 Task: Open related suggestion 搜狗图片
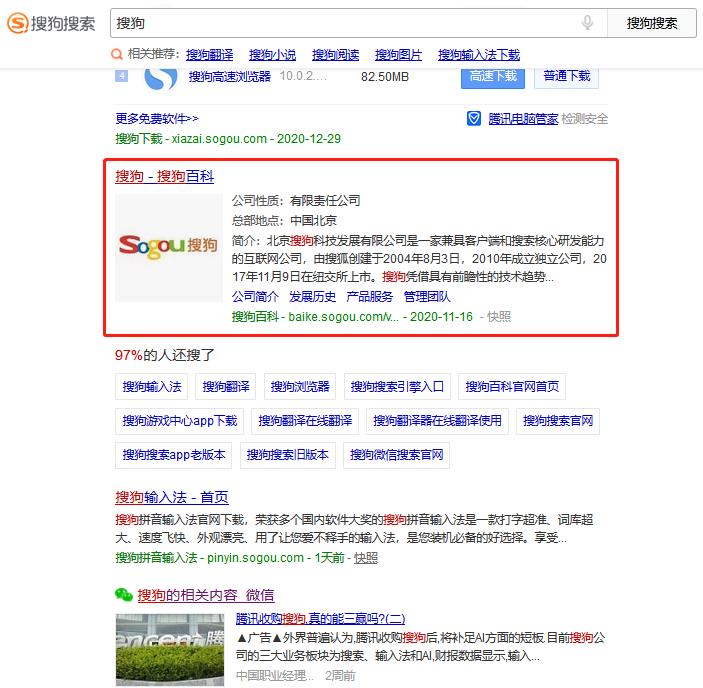pos(398,55)
